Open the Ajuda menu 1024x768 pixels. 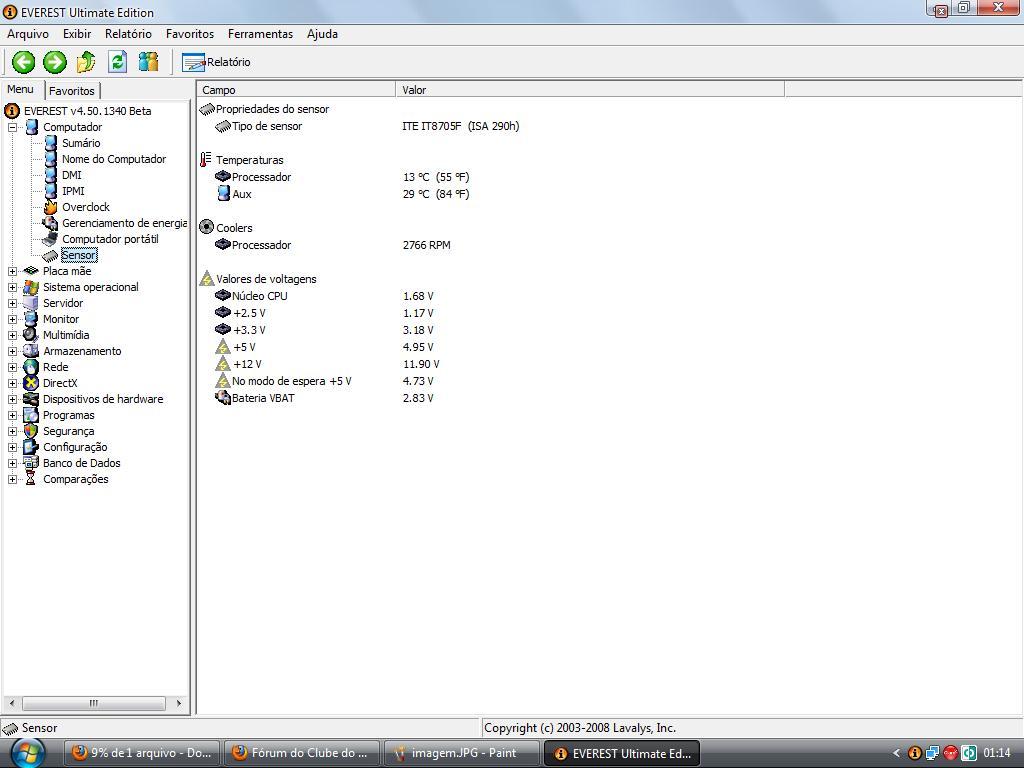point(322,34)
